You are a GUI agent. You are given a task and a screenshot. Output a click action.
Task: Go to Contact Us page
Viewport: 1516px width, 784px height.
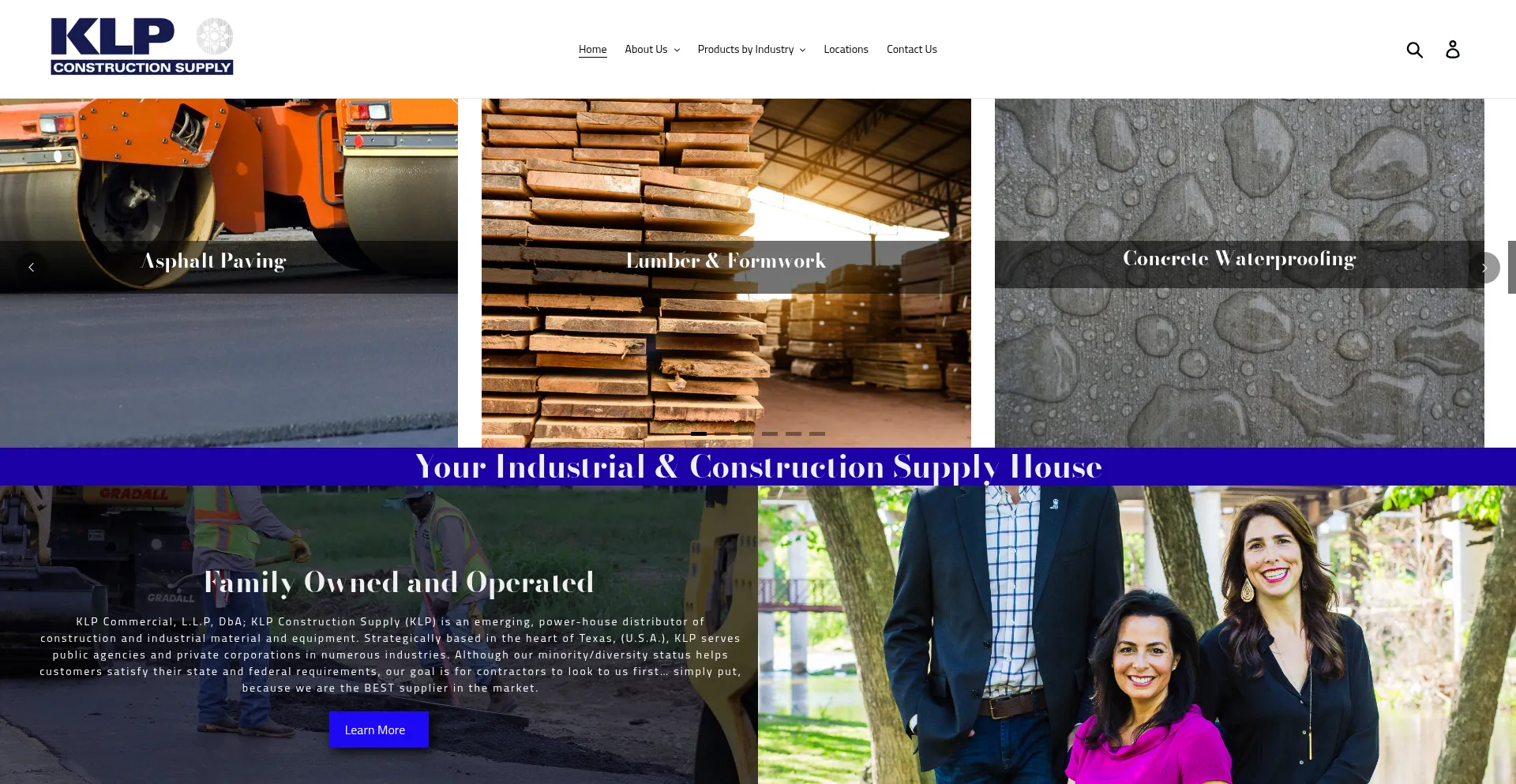point(912,50)
